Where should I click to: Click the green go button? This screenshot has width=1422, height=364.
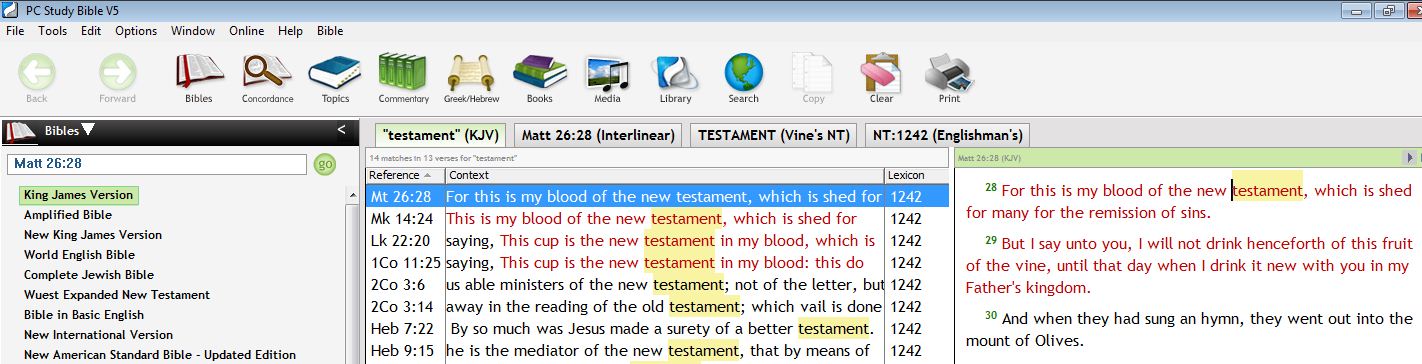[x=324, y=164]
